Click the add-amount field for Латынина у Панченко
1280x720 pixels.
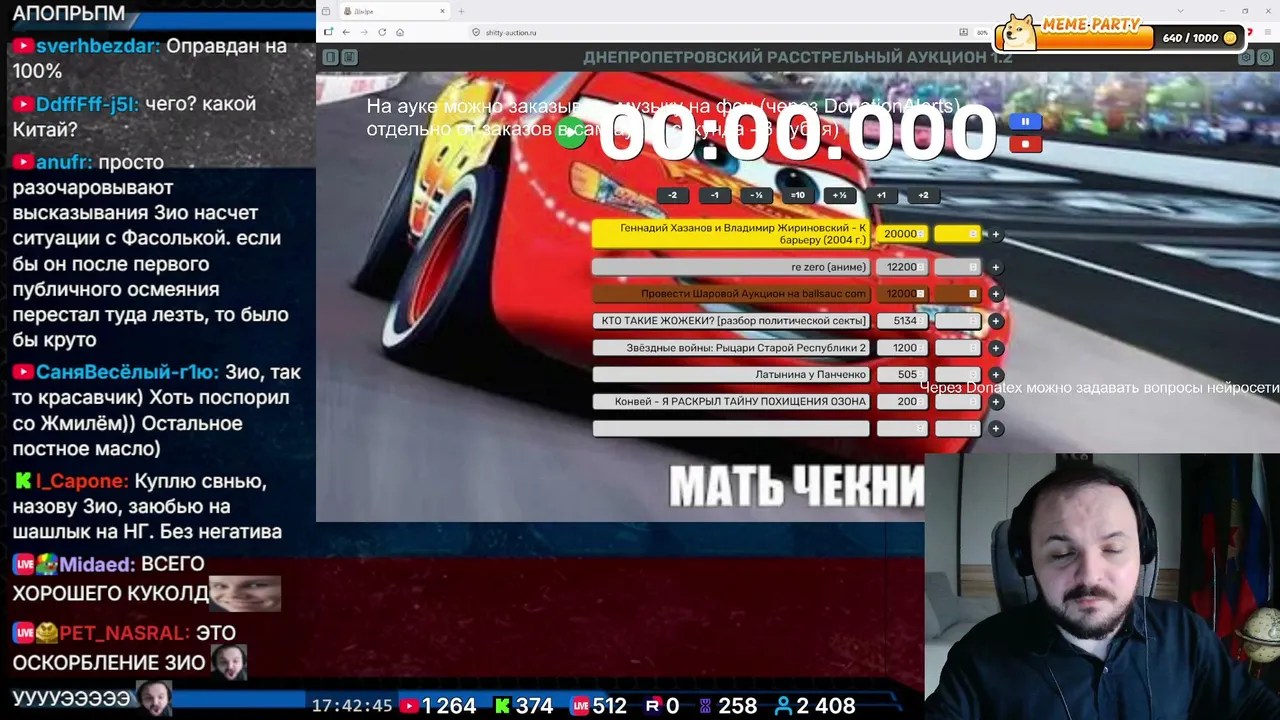pyautogui.click(x=958, y=375)
